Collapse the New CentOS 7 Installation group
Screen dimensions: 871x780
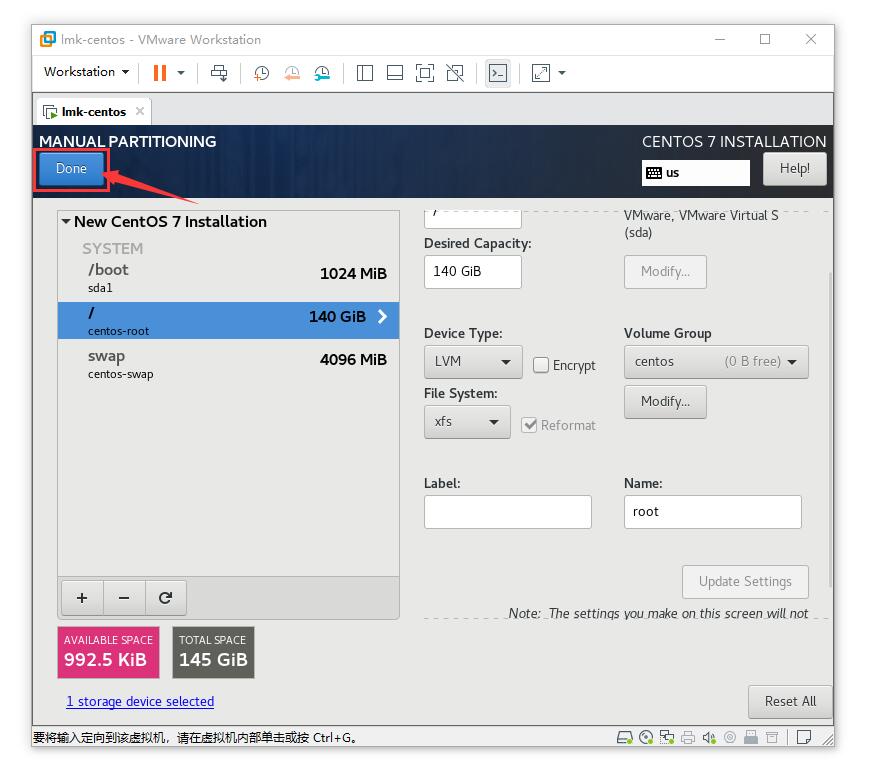pos(66,222)
